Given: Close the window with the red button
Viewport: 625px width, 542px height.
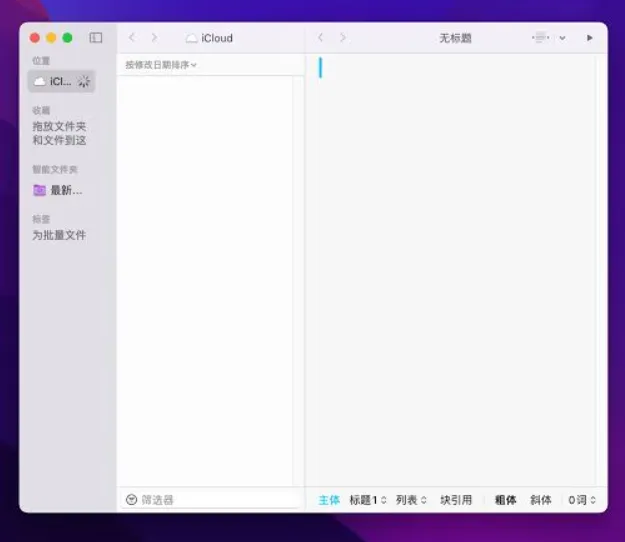Looking at the screenshot, I should (35, 38).
